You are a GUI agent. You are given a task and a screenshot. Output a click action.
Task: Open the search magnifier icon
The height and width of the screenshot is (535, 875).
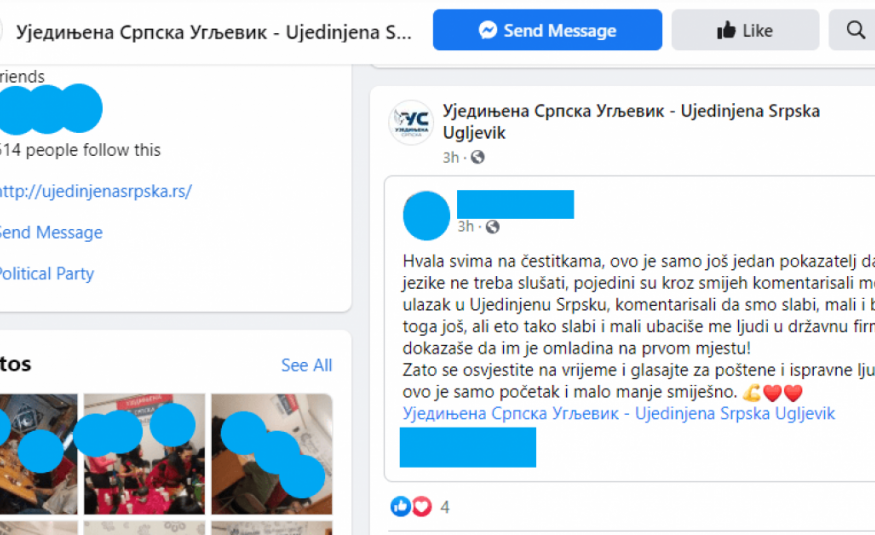tap(855, 30)
